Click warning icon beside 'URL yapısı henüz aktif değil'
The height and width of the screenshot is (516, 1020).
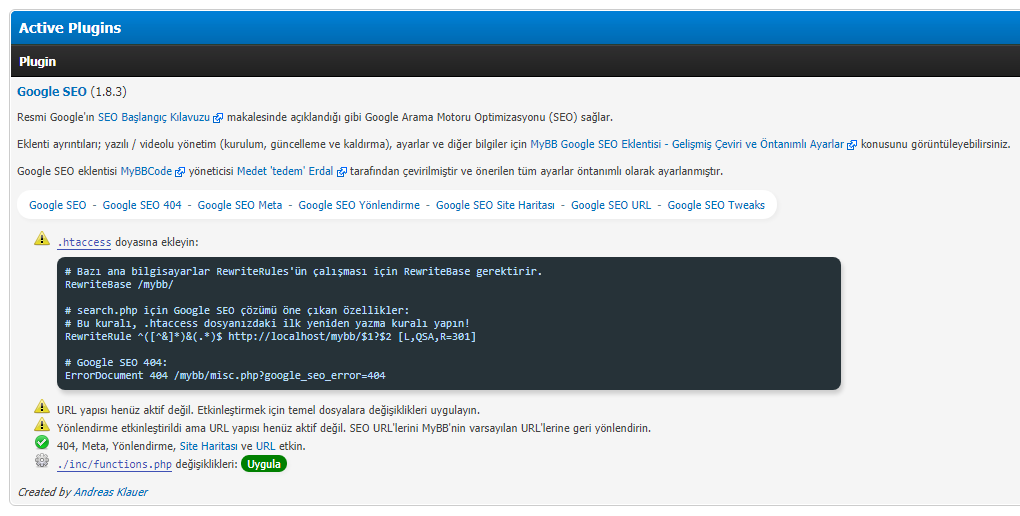pyautogui.click(x=42, y=407)
